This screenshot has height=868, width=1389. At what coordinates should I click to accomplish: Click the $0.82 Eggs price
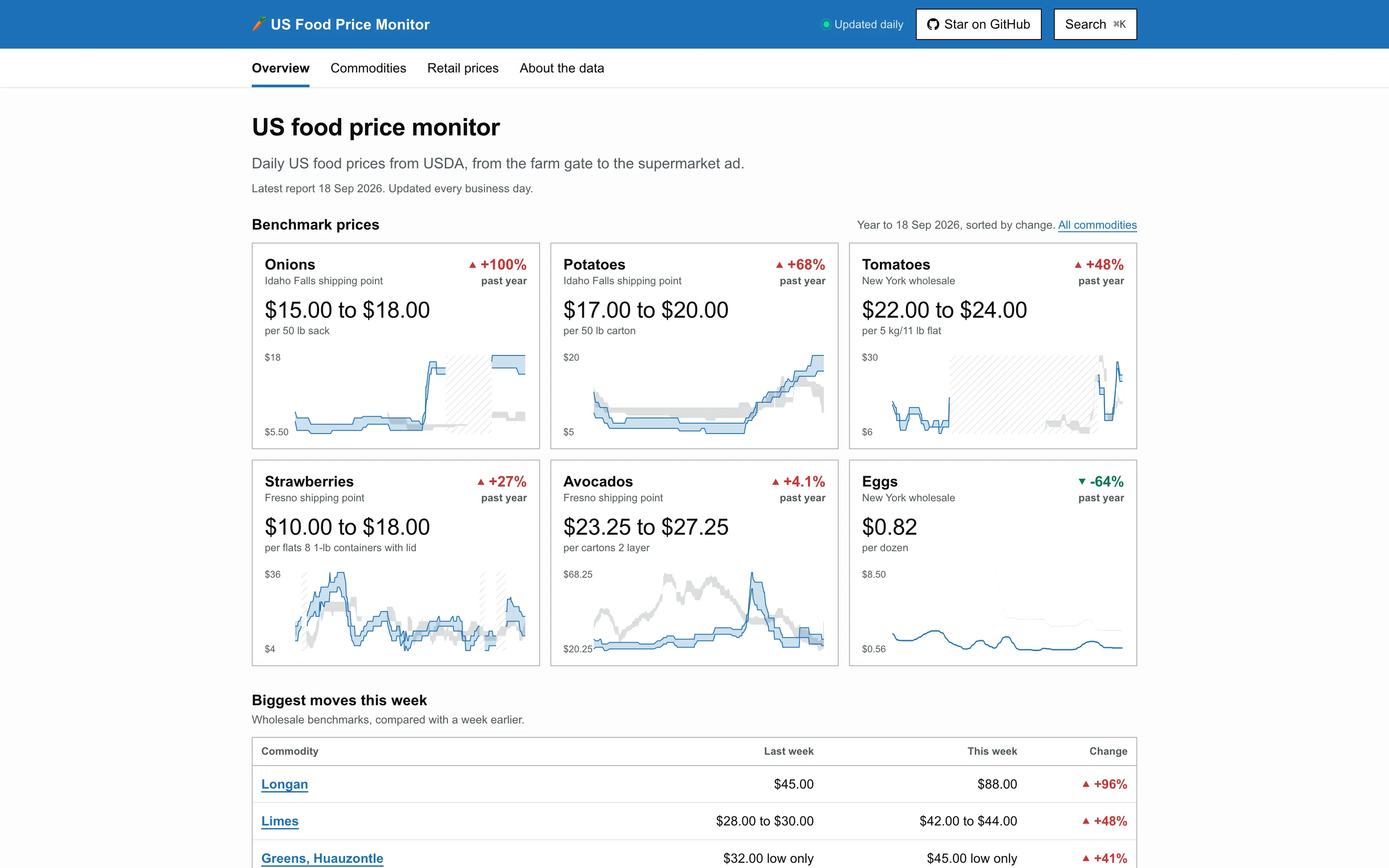point(889,527)
